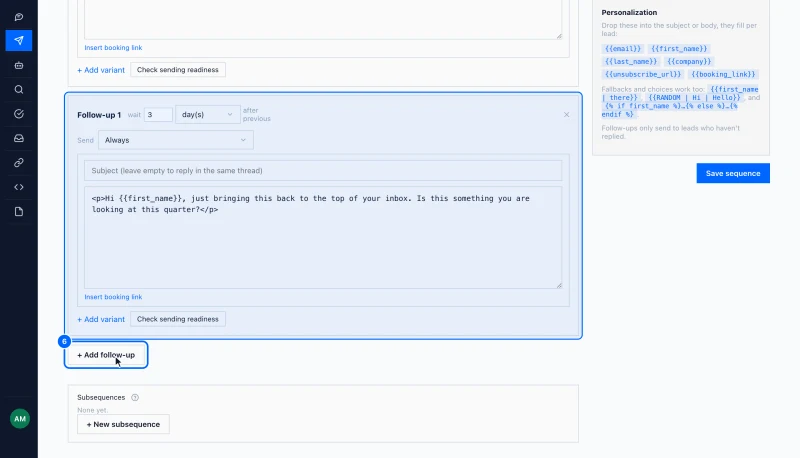The image size is (800, 458).
Task: Open the Send Always condition dropdown
Action: pyautogui.click(x=176, y=140)
